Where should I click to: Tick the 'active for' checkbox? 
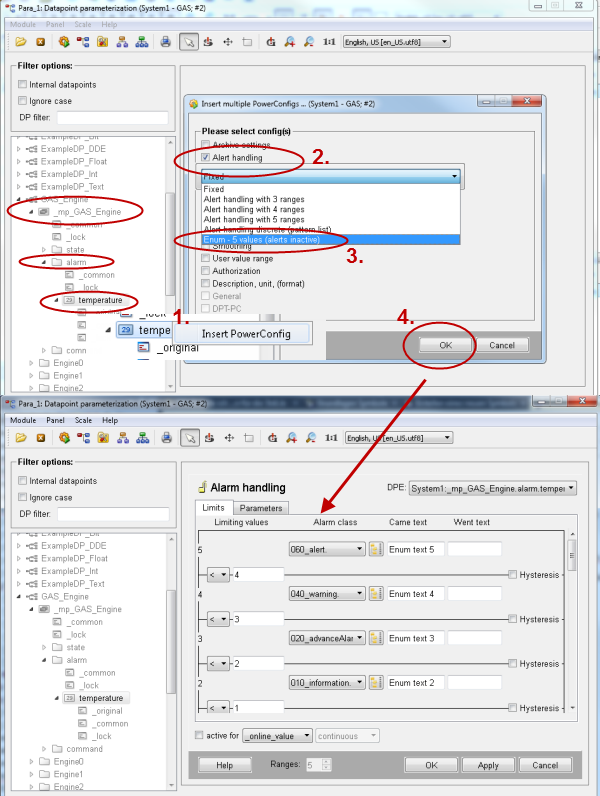pyautogui.click(x=199, y=736)
